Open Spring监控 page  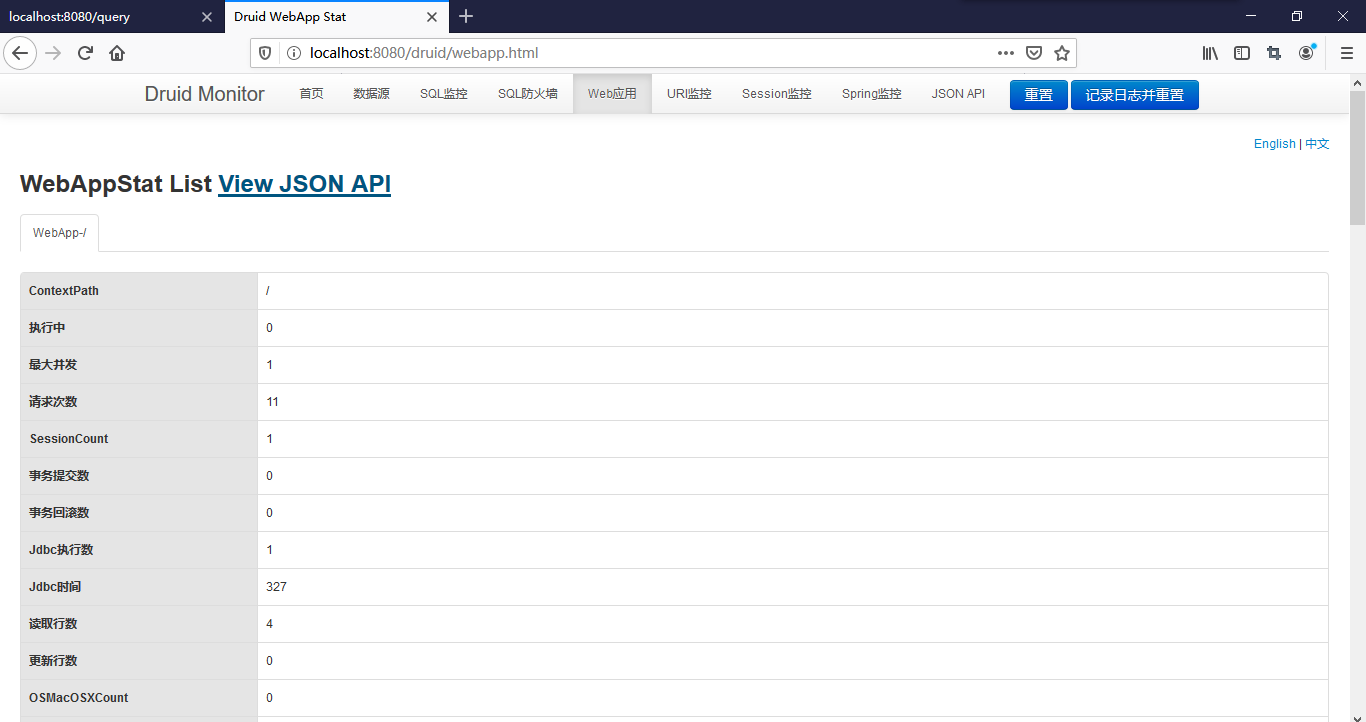(x=872, y=94)
